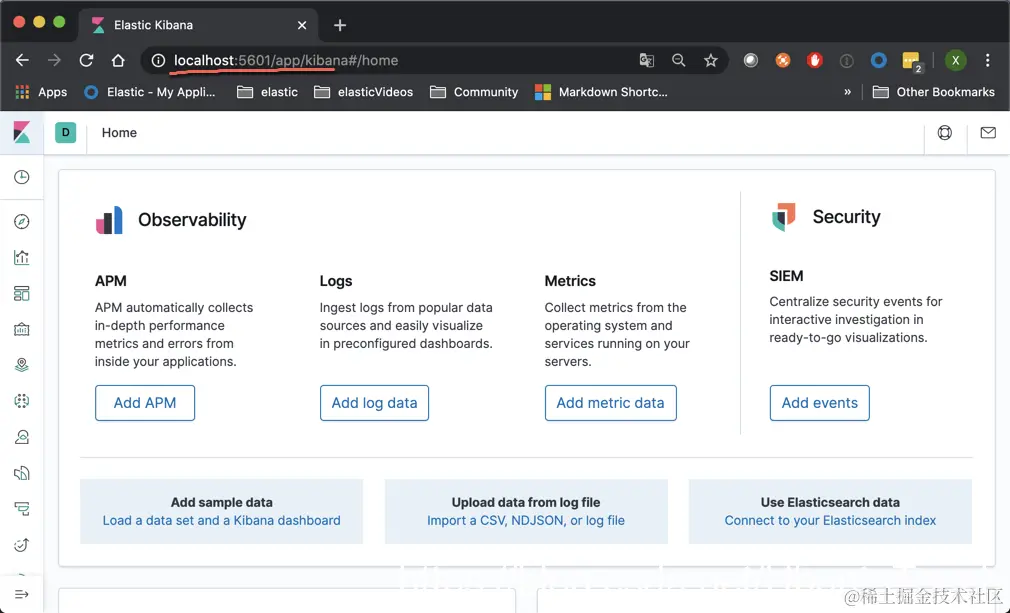Open the green X profile avatar
This screenshot has height=613, width=1010.
click(x=955, y=61)
